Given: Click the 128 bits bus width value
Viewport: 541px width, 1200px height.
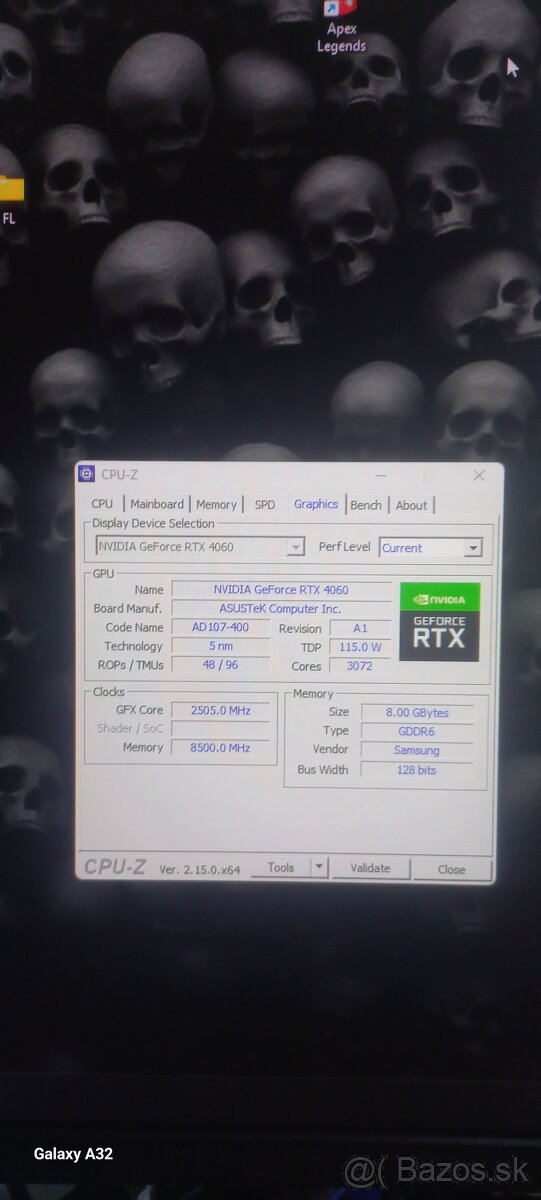Looking at the screenshot, I should click(416, 769).
